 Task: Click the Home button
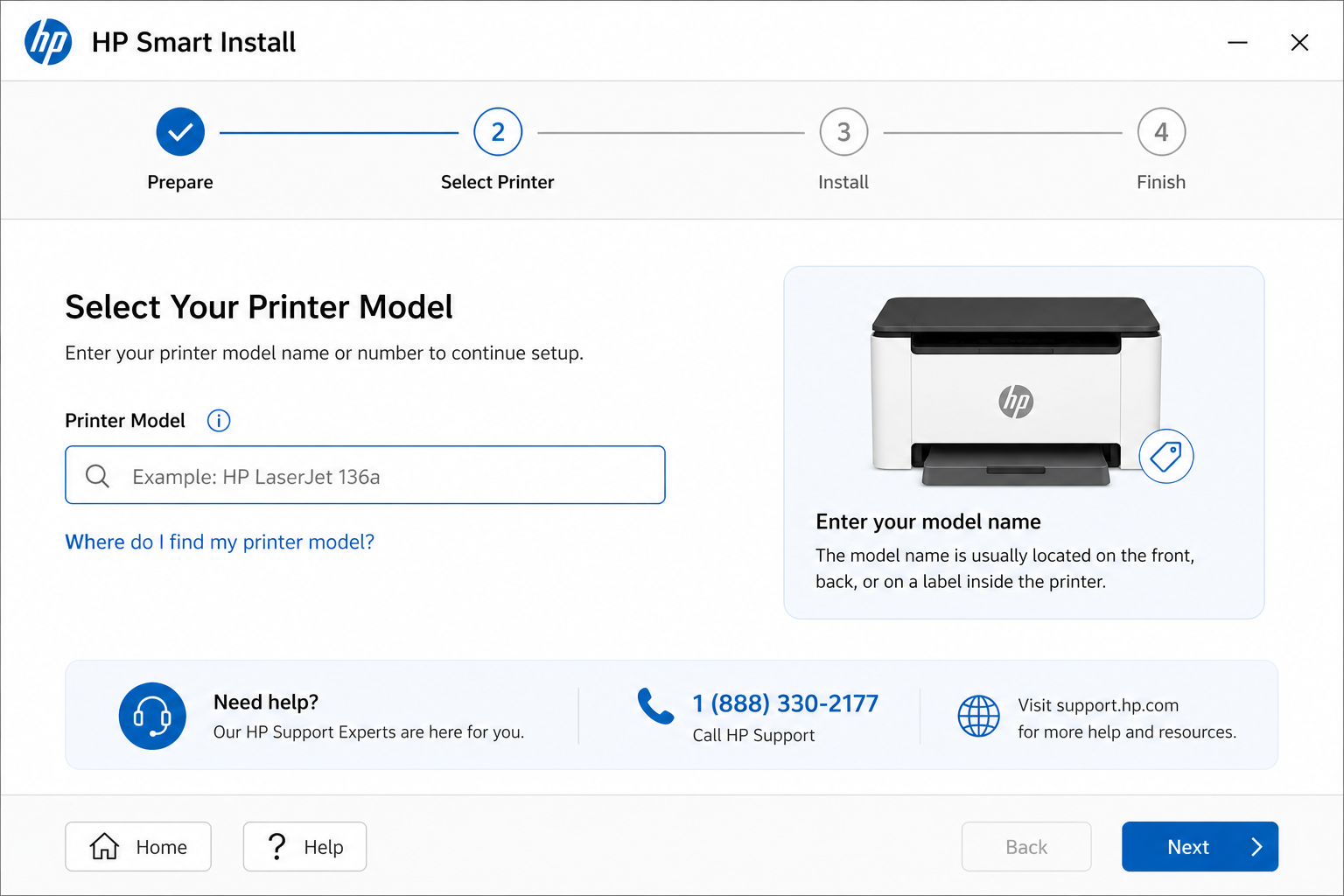138,846
